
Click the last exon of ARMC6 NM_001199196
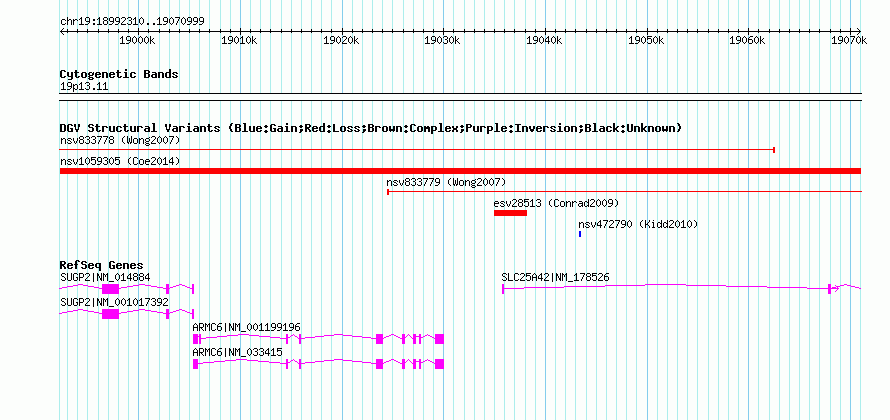(439, 339)
